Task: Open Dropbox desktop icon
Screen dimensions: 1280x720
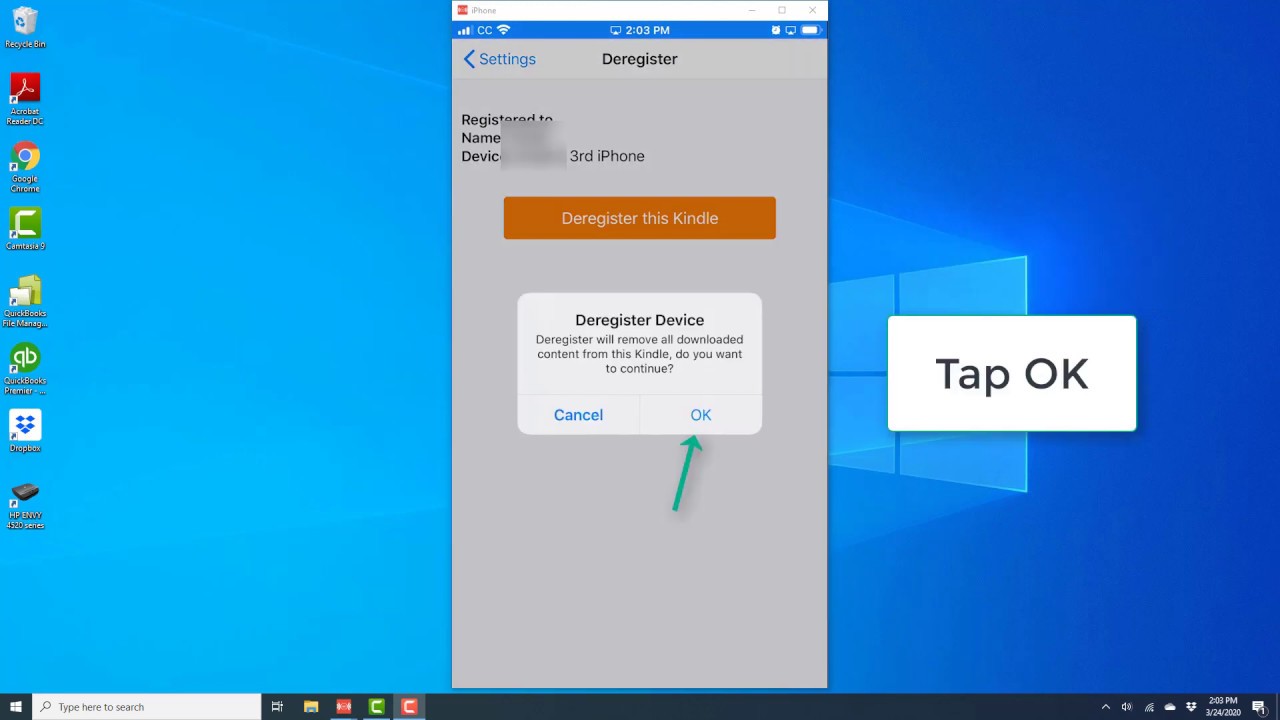Action: point(25,432)
